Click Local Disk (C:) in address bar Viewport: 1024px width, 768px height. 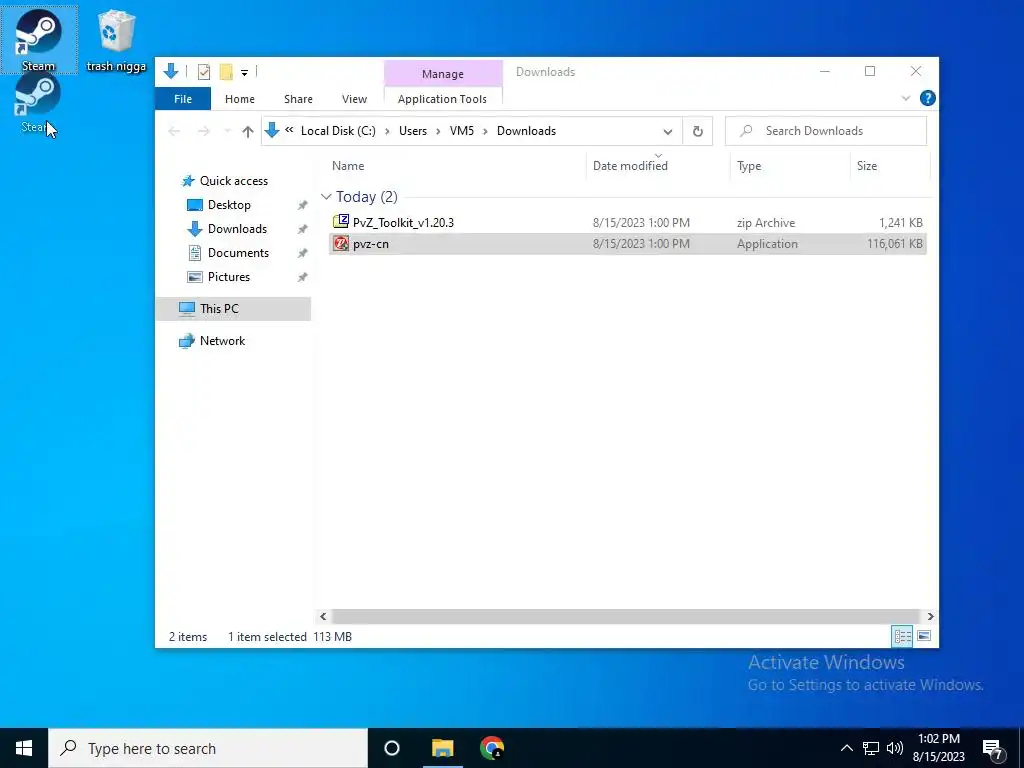(x=338, y=131)
